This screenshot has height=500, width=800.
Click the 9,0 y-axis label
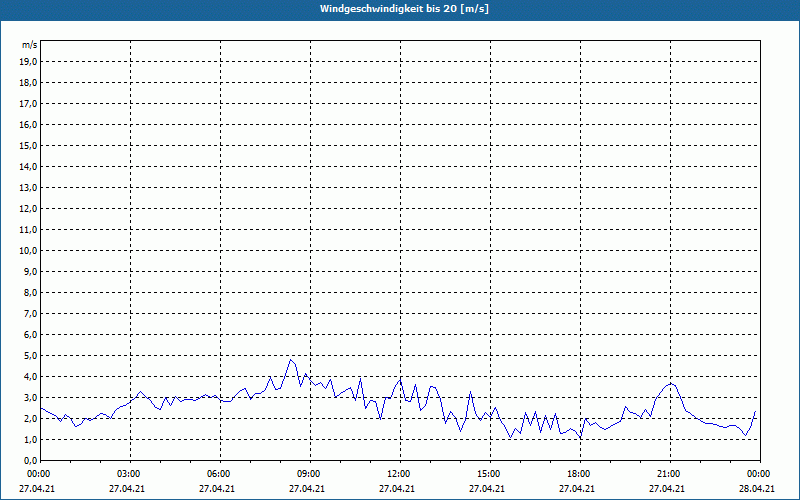point(31,271)
